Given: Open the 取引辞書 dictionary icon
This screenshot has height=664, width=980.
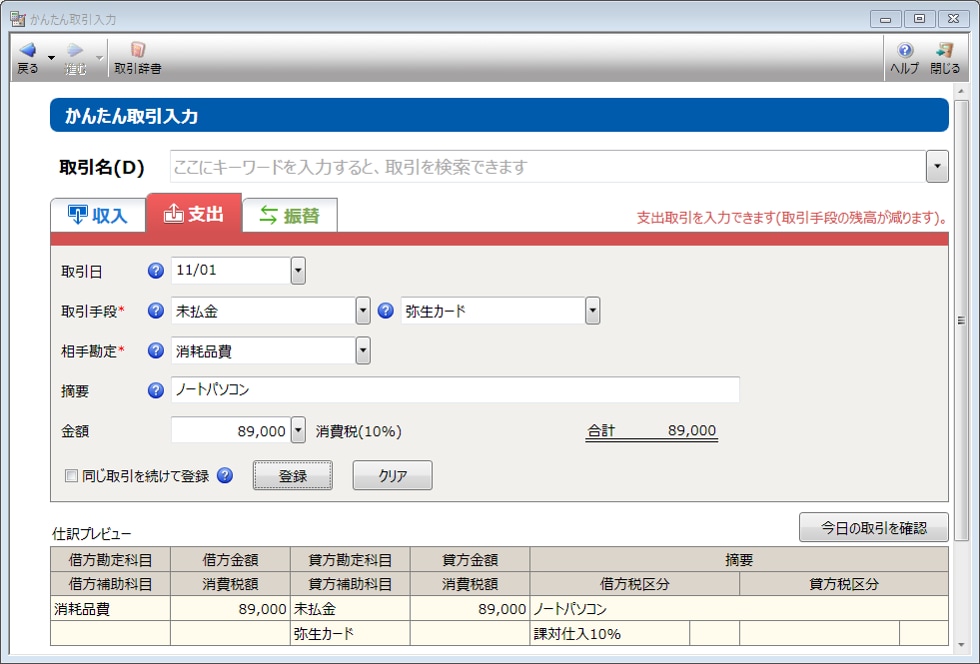Looking at the screenshot, I should click(x=138, y=50).
